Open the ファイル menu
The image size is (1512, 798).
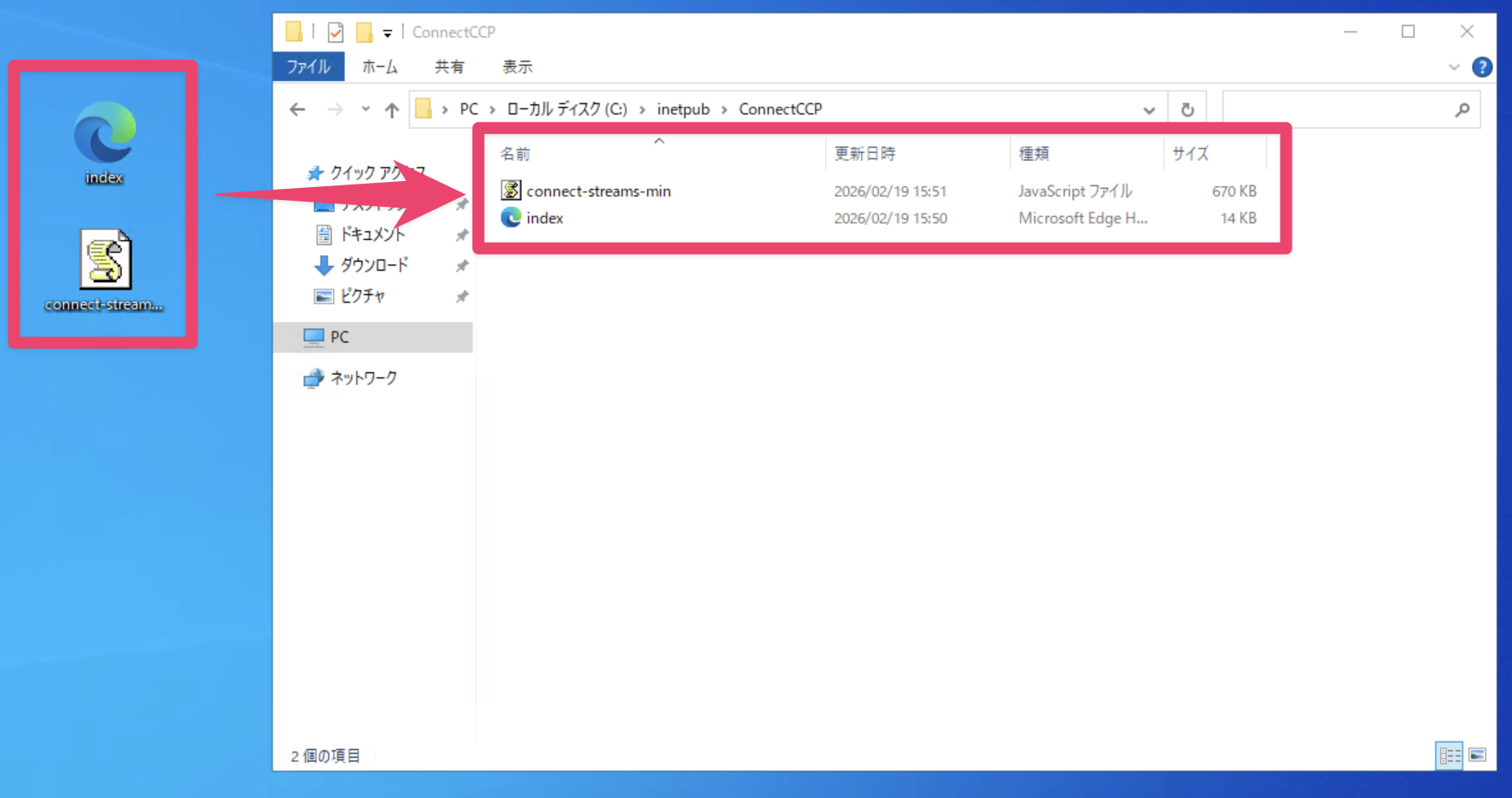click(308, 67)
